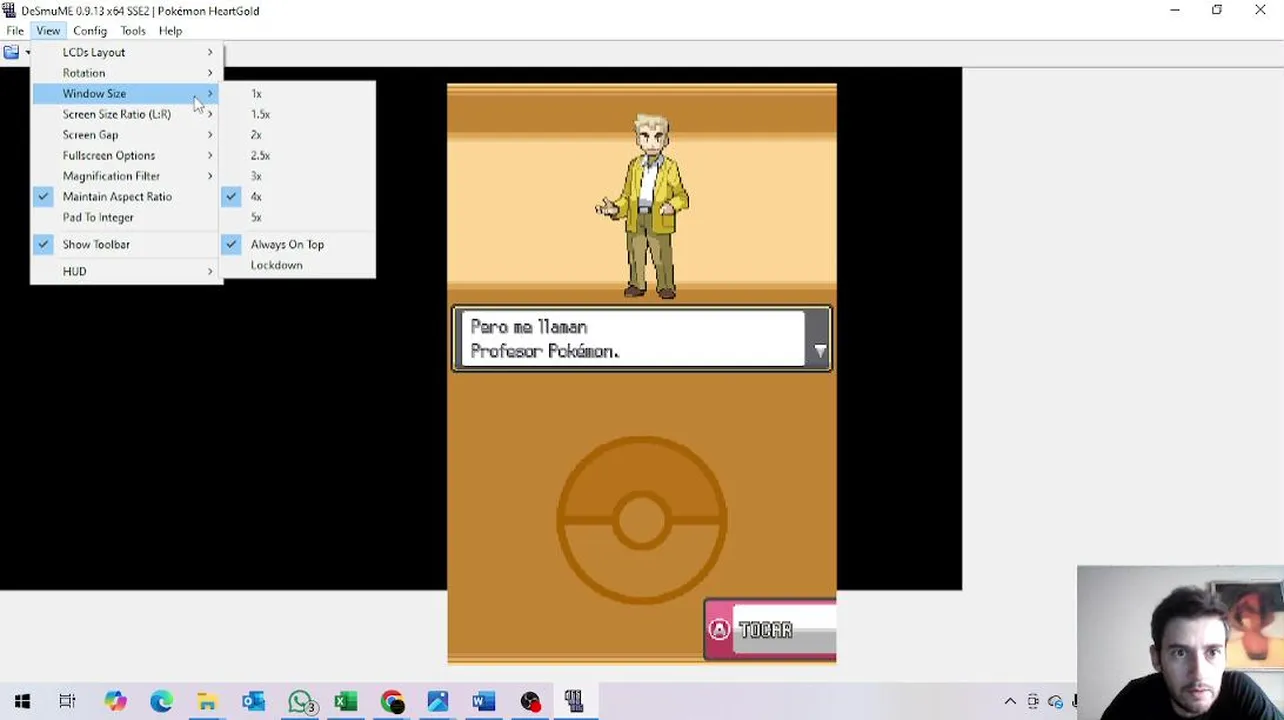1284x720 pixels.
Task: Open the Config menu
Action: click(x=90, y=31)
